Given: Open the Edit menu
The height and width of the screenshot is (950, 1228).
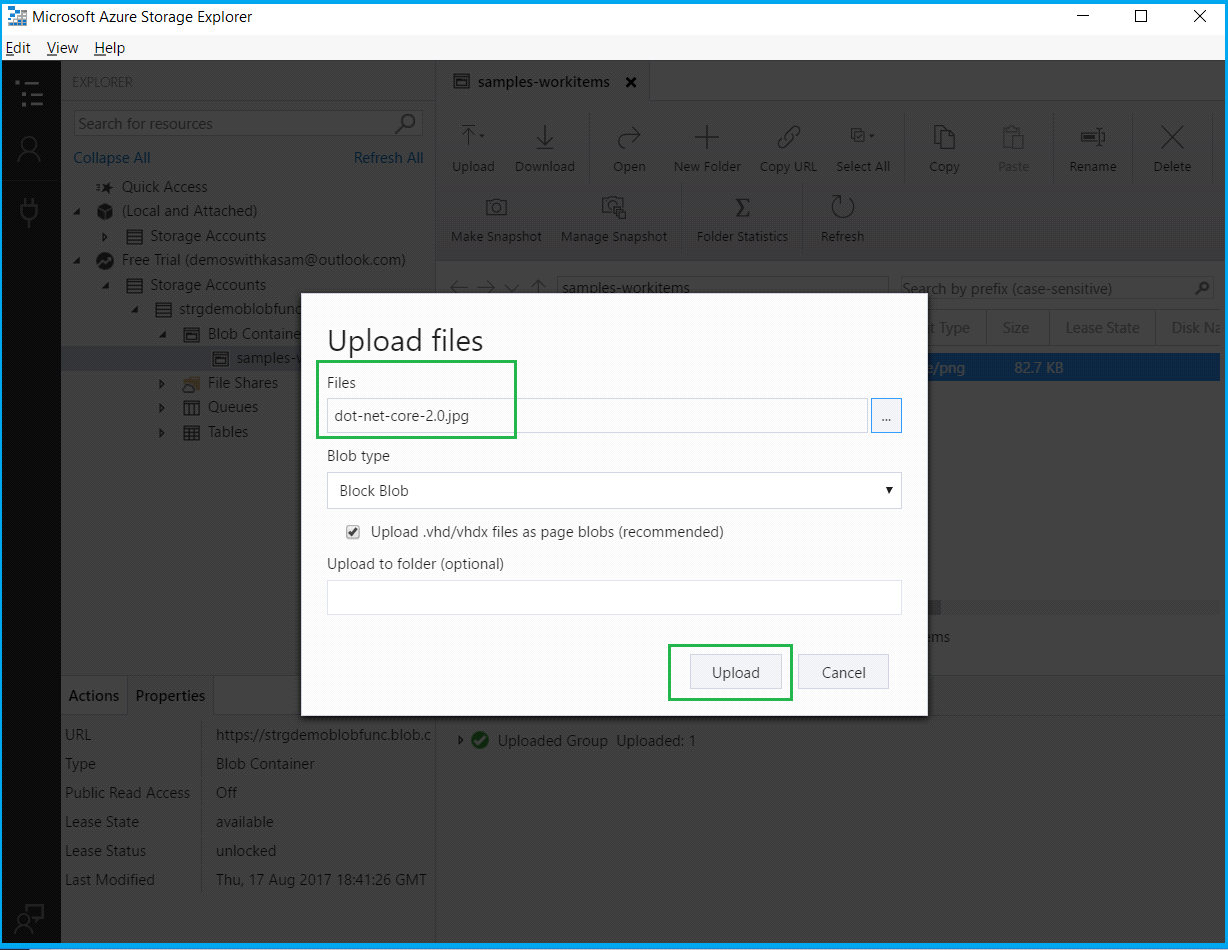Looking at the screenshot, I should point(18,48).
